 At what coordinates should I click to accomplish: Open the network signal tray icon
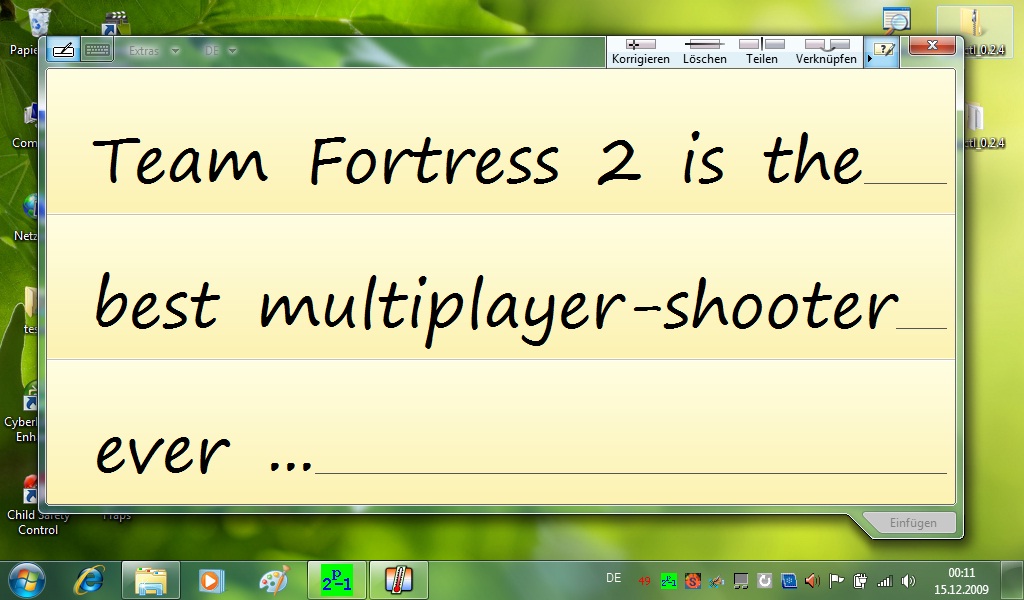(884, 580)
